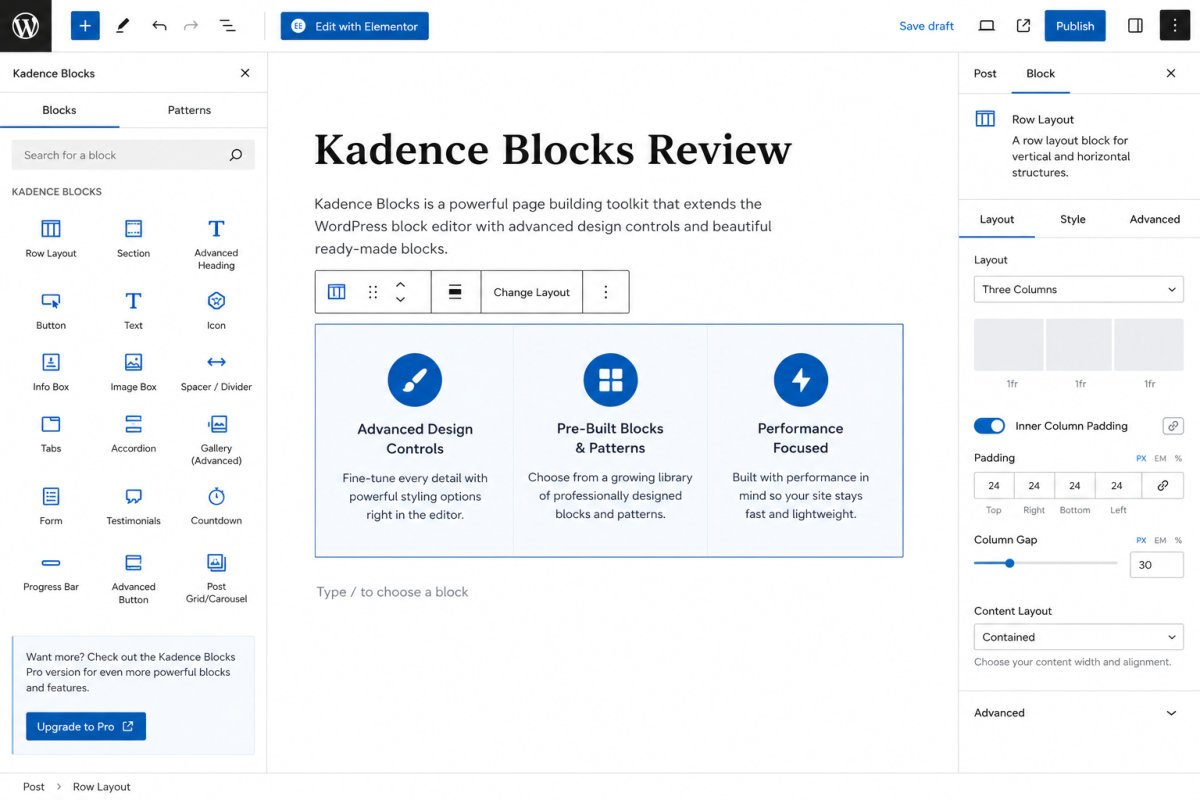Switch to the Patterns tab

189,110
